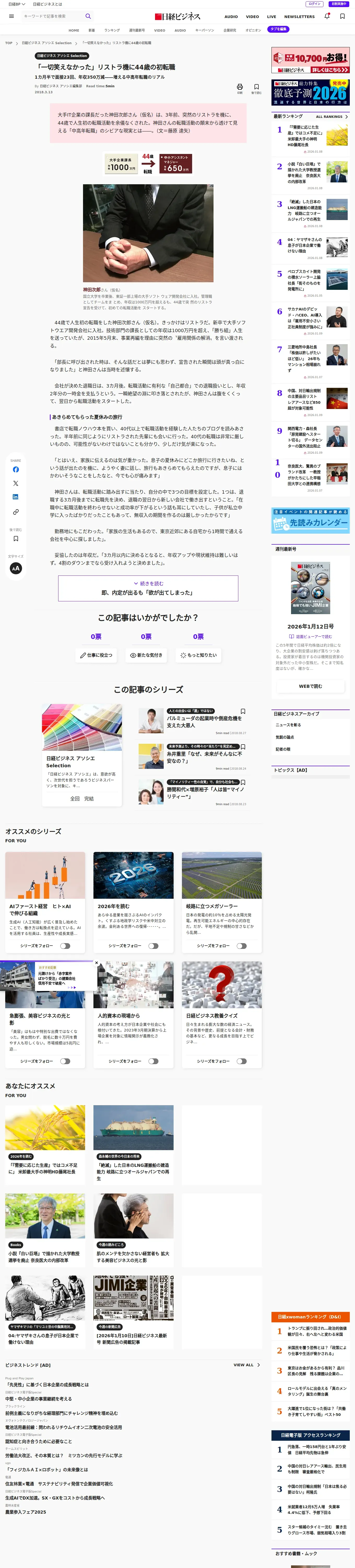
Task: Close the おすすめ記事 popup ad
Action: pyautogui.click(x=97, y=963)
